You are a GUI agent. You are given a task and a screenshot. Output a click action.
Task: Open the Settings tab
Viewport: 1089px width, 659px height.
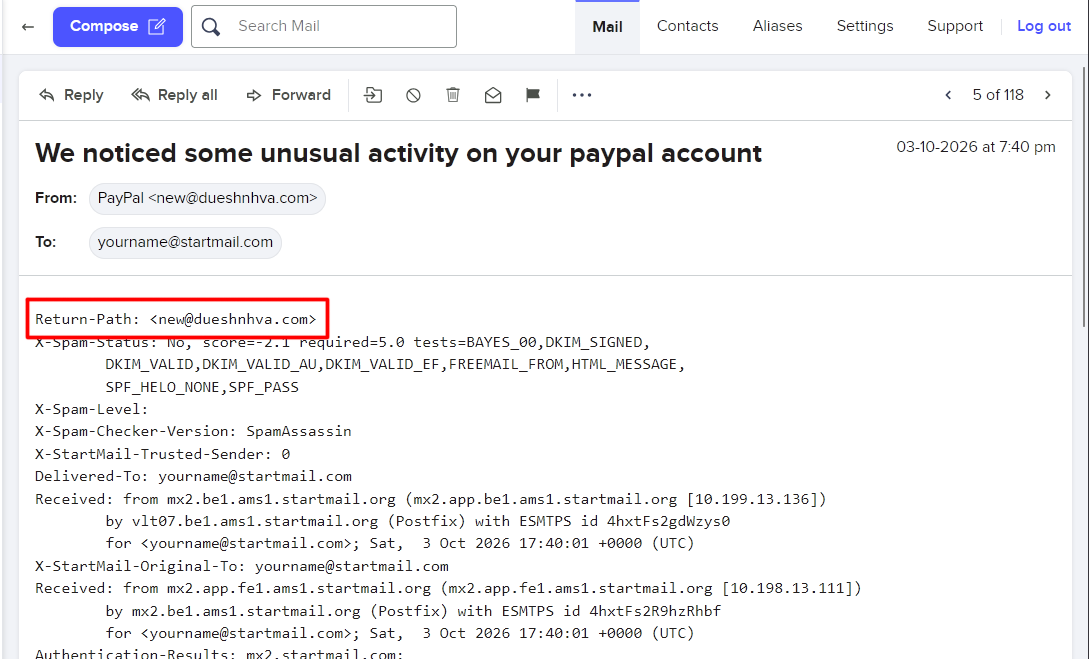pyautogui.click(x=865, y=26)
